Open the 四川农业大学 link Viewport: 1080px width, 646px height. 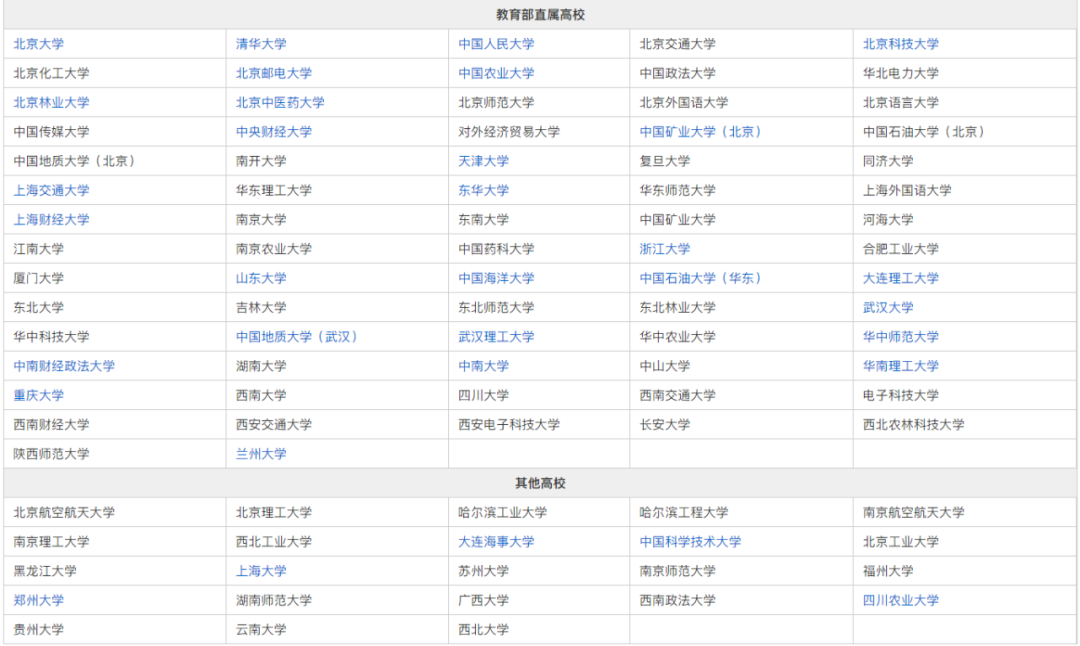coord(900,600)
